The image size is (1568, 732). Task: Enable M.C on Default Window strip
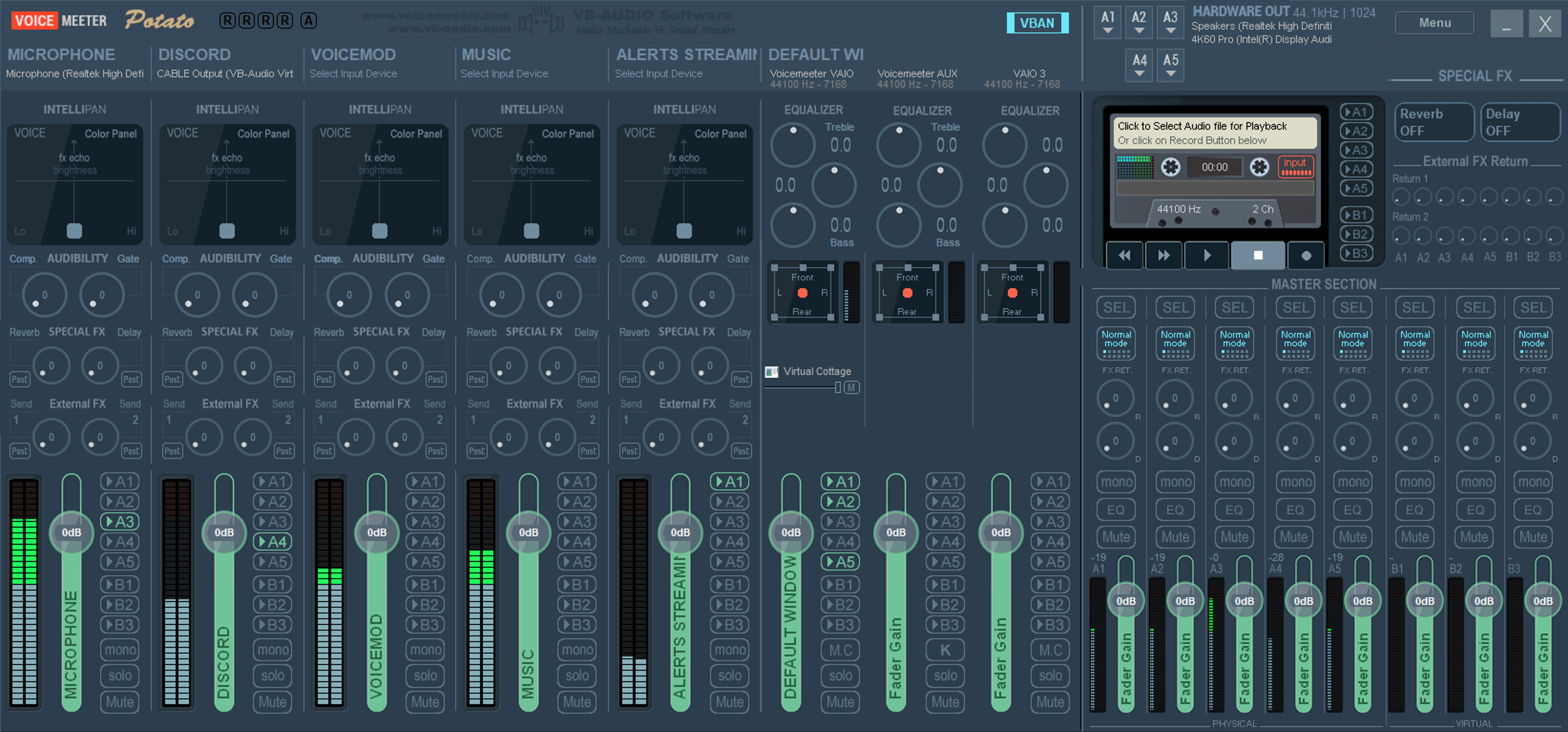coord(840,650)
